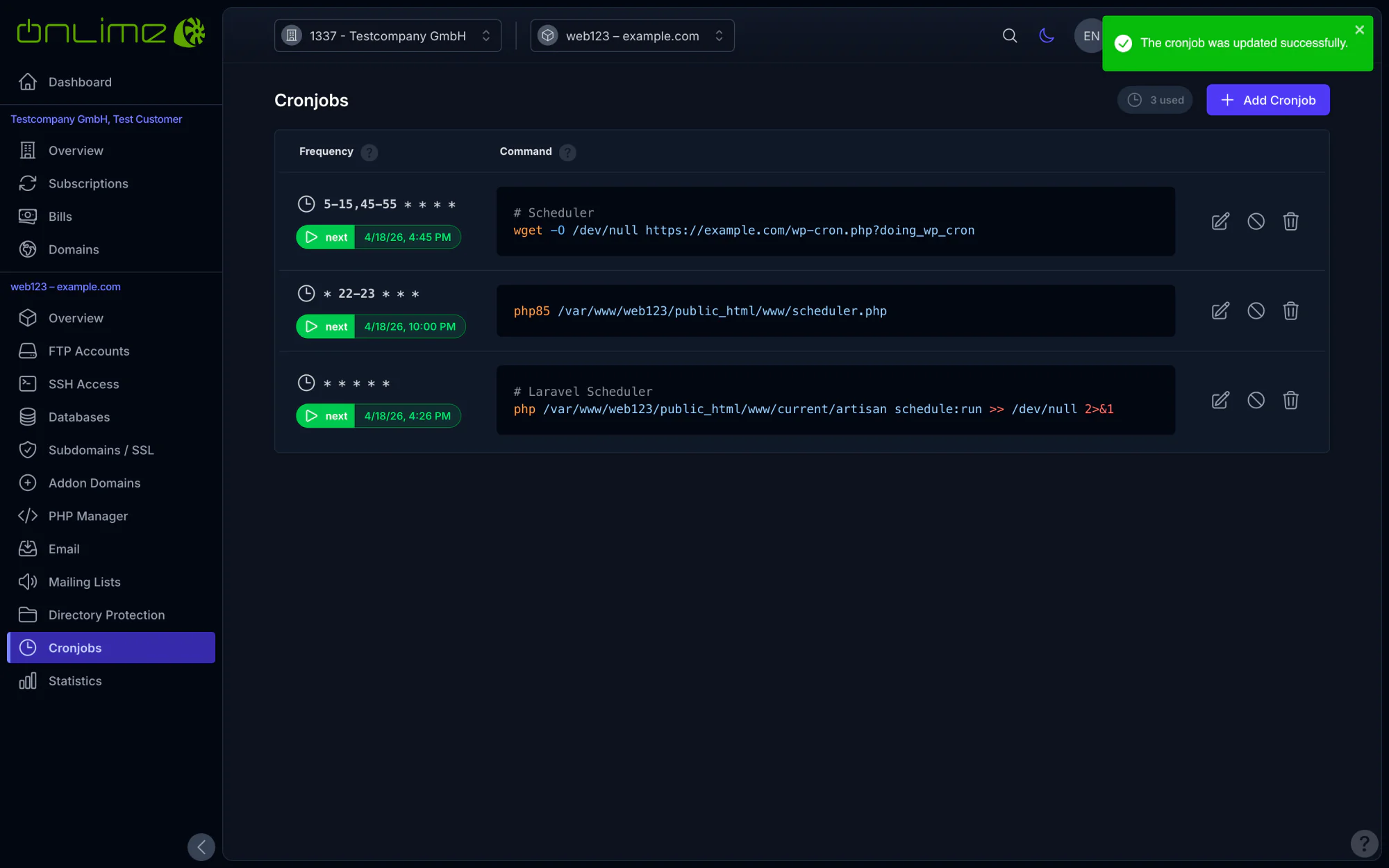Click the Add Cronjob button
Image resolution: width=1389 pixels, height=868 pixels.
1267,100
